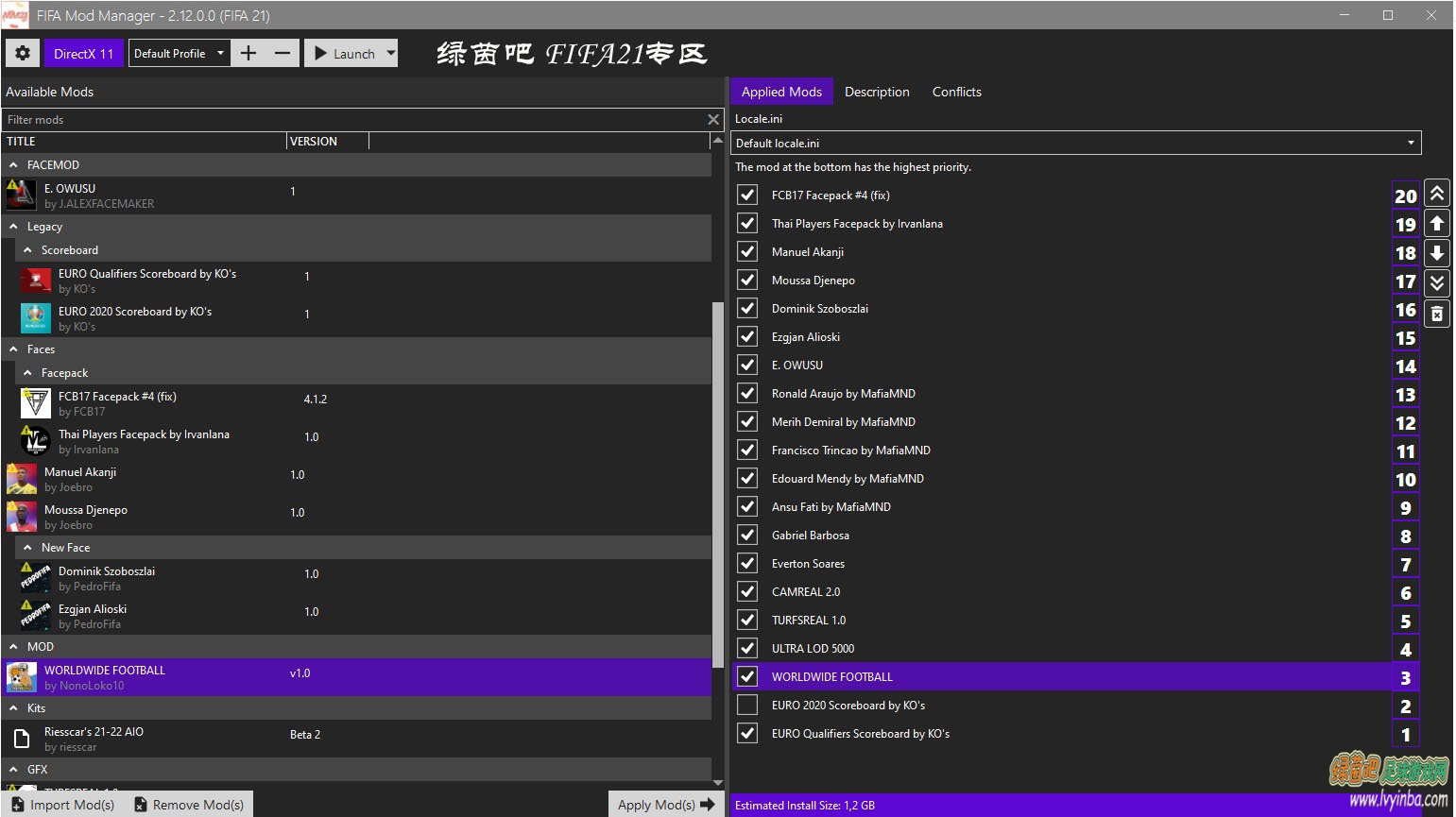
Task: Toggle Ronald Araujo by MafiaMND checkbox
Action: (747, 393)
